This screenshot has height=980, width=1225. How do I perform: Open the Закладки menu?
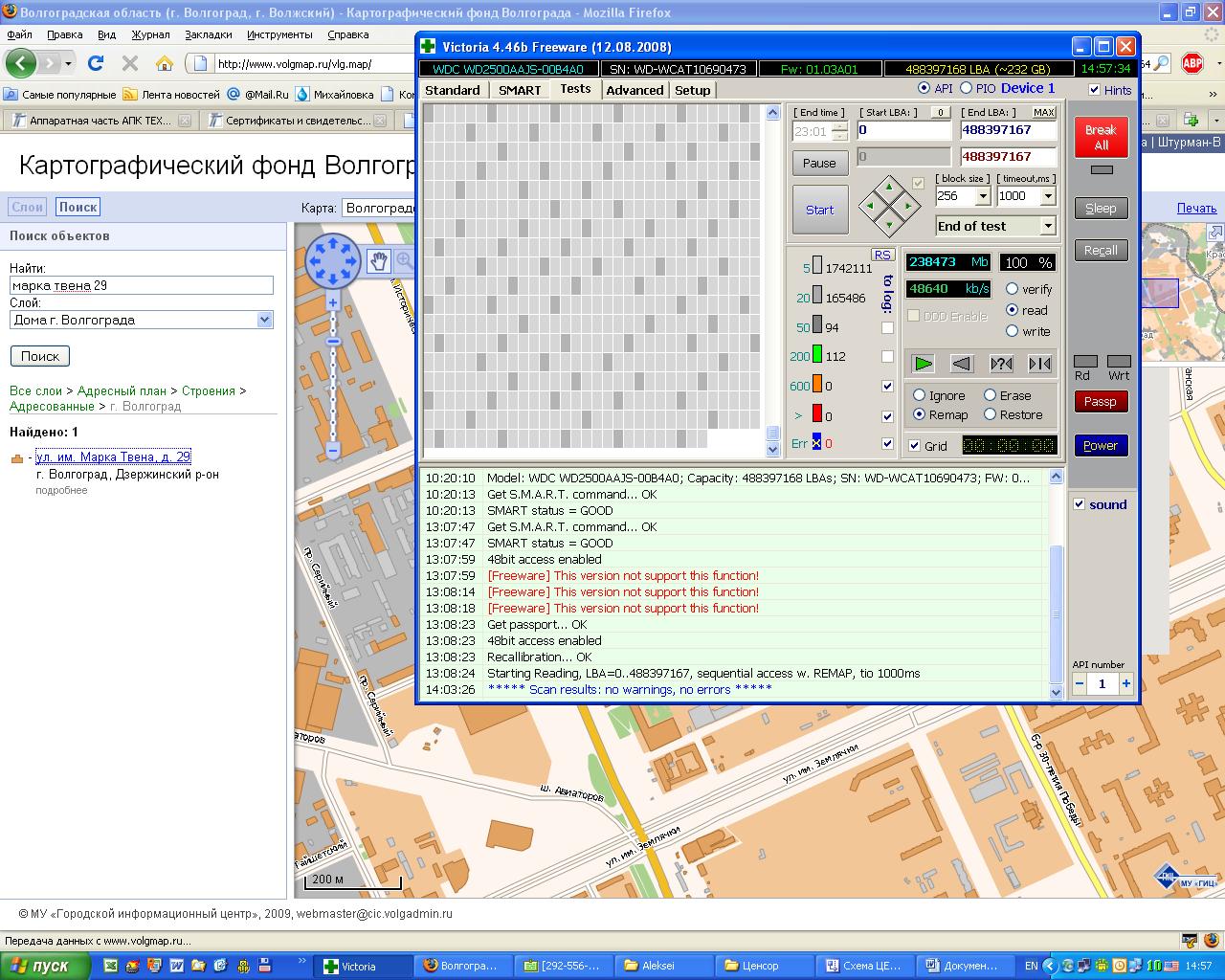tap(208, 34)
